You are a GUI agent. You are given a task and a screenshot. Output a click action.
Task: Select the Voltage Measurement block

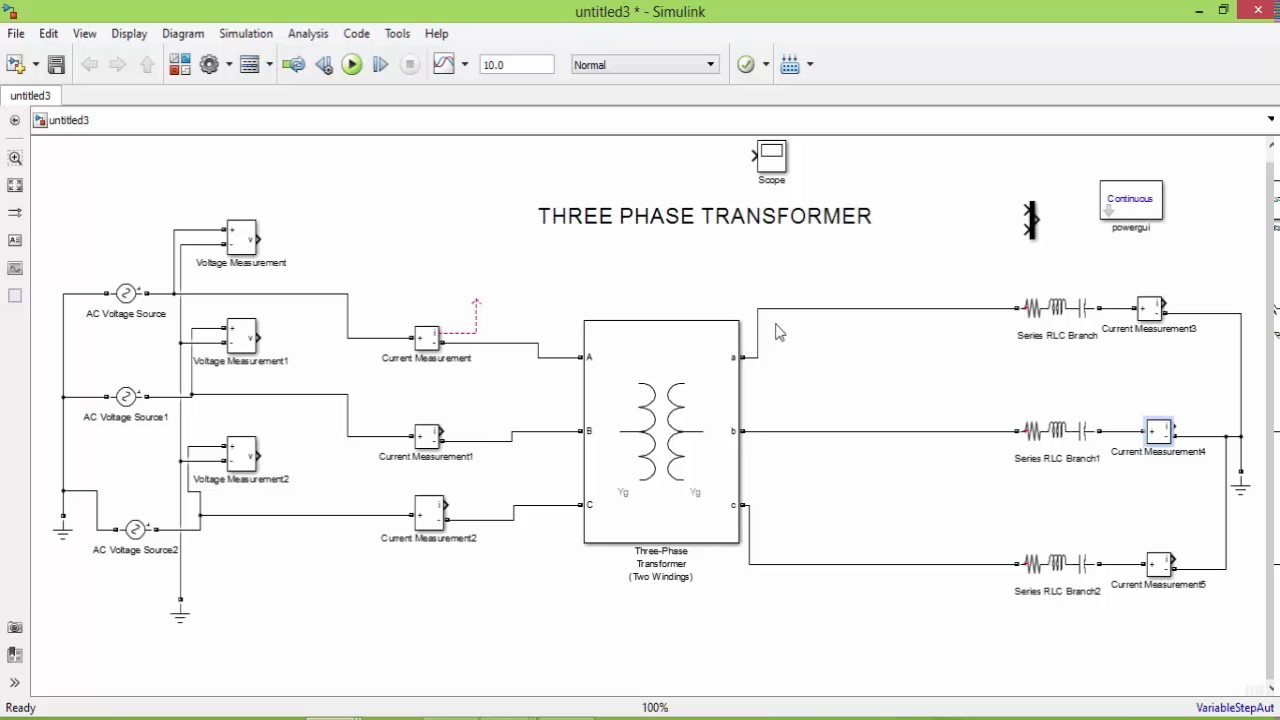tap(241, 238)
